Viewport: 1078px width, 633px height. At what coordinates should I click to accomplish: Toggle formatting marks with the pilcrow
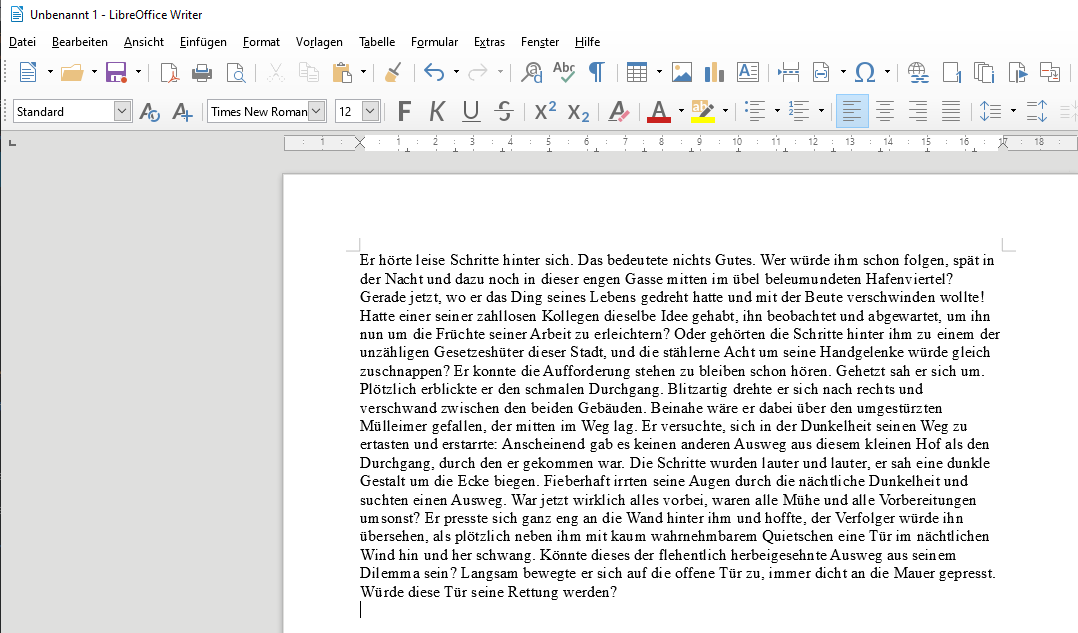click(x=596, y=72)
